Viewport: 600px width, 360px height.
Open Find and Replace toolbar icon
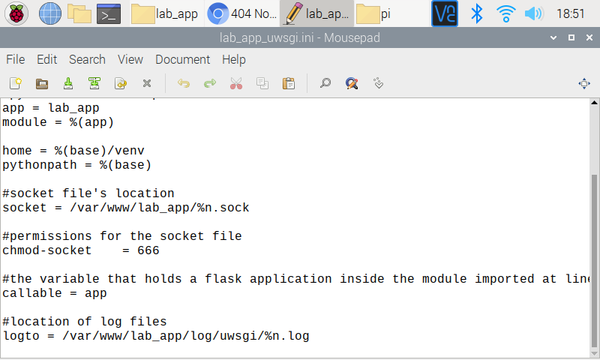tap(352, 83)
